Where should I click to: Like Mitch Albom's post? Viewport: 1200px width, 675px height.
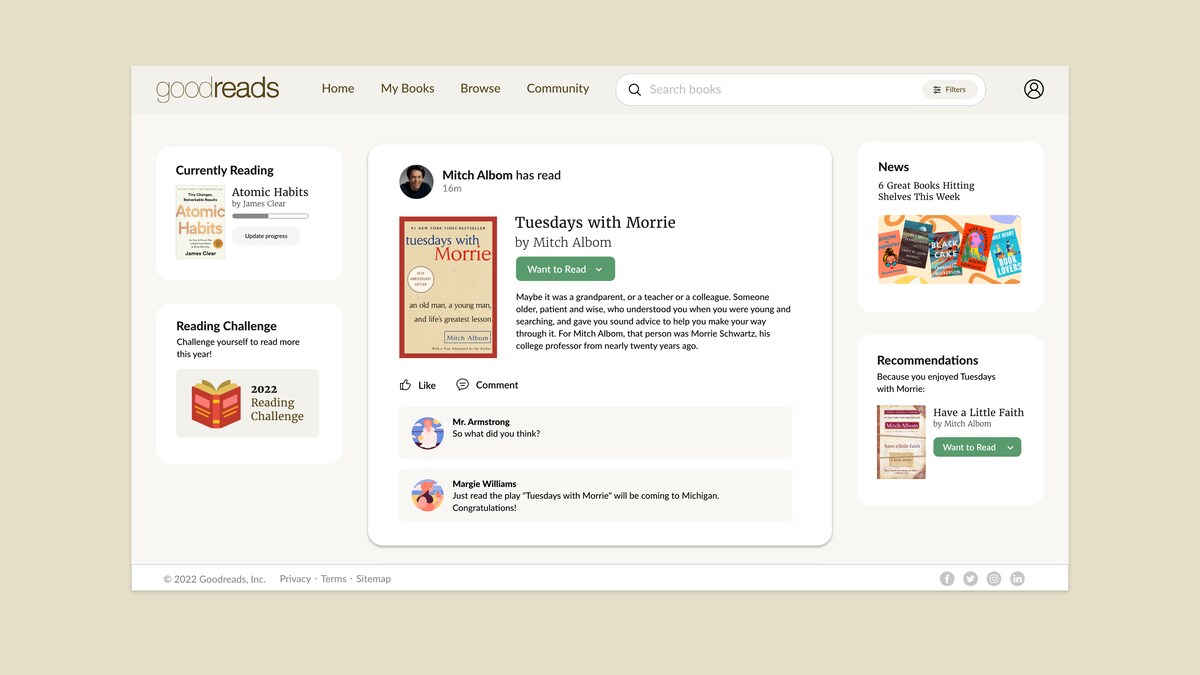pyautogui.click(x=416, y=384)
